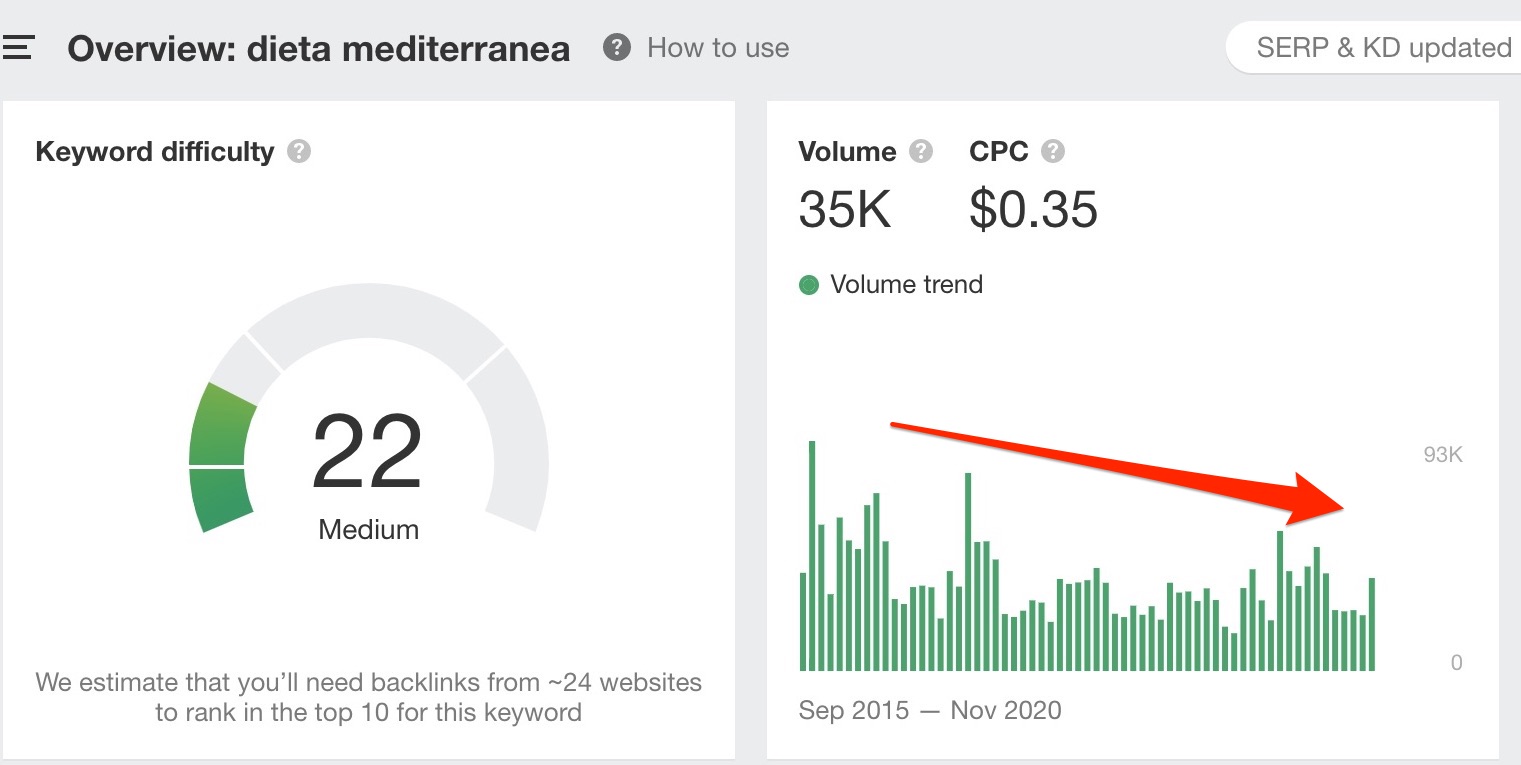The width and height of the screenshot is (1521, 765).
Task: Click the Keyword difficulty help icon
Action: coord(299,152)
